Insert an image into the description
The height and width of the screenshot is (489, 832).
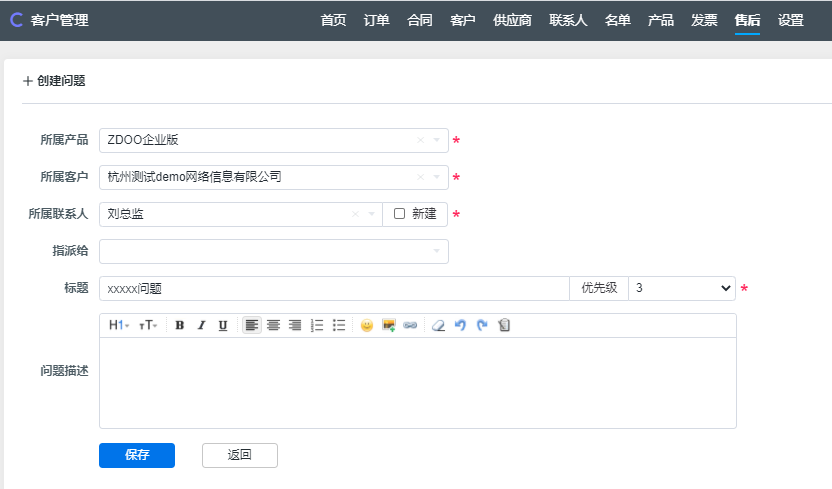pos(389,325)
